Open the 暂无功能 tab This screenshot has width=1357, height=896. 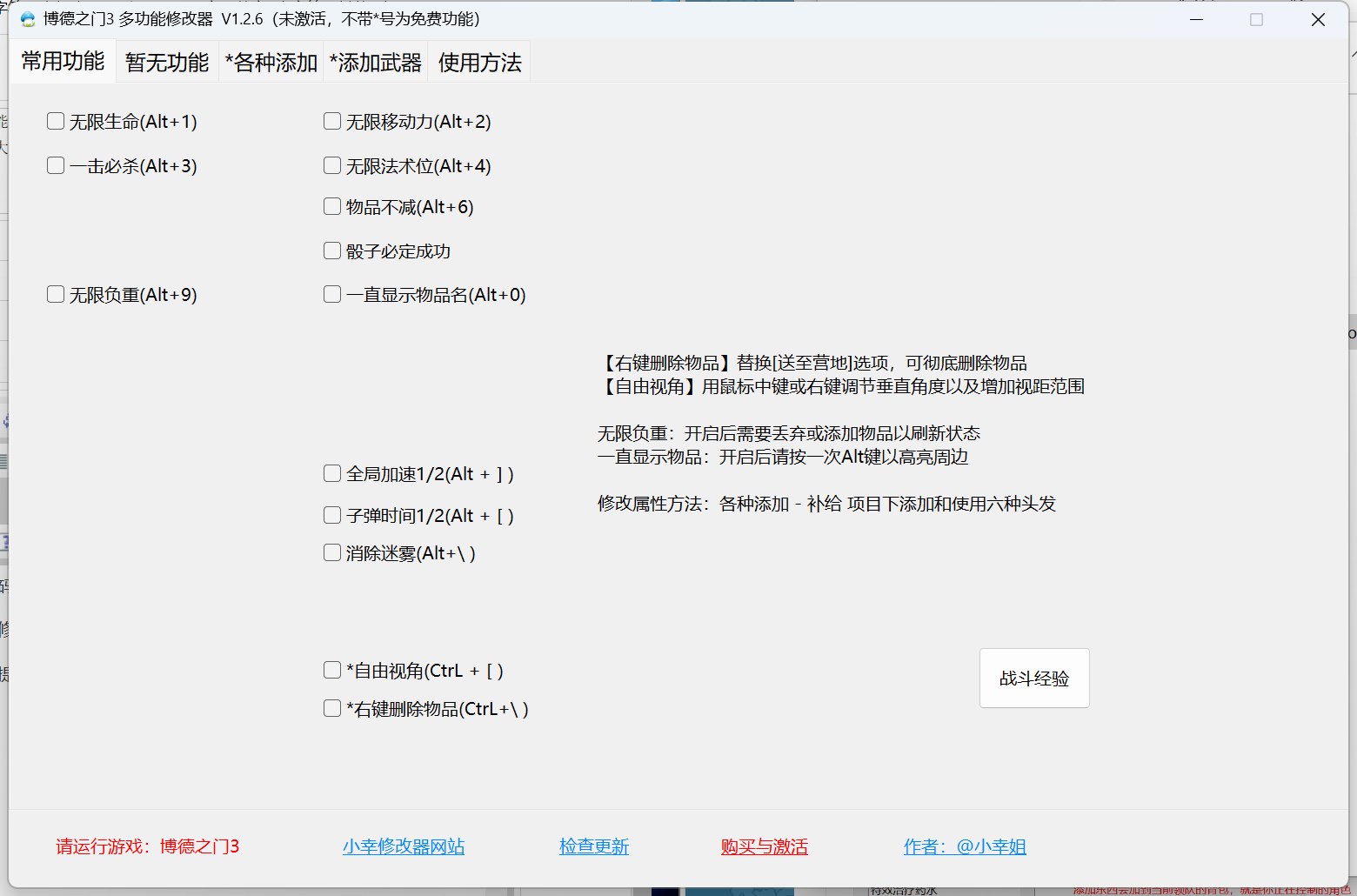pyautogui.click(x=167, y=63)
